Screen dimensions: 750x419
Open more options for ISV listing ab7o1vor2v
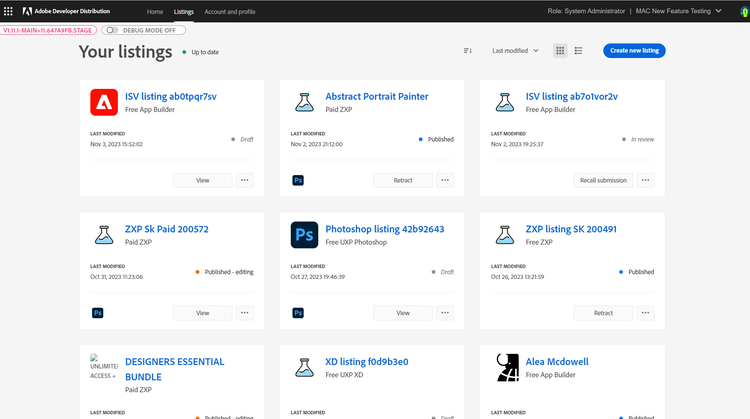646,180
